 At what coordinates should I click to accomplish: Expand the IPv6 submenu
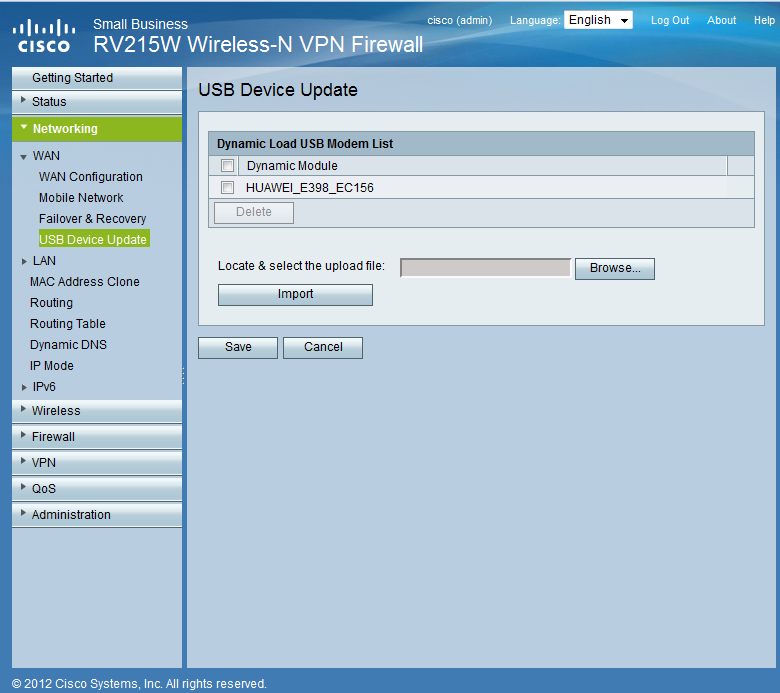click(43, 387)
